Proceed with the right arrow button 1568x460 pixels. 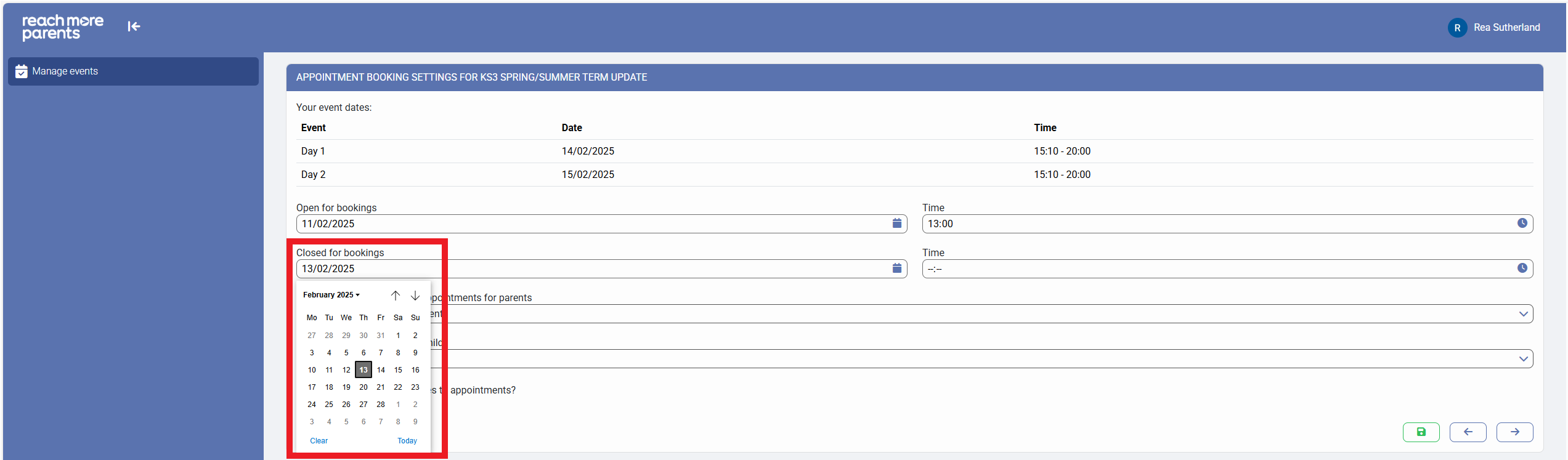[1514, 432]
